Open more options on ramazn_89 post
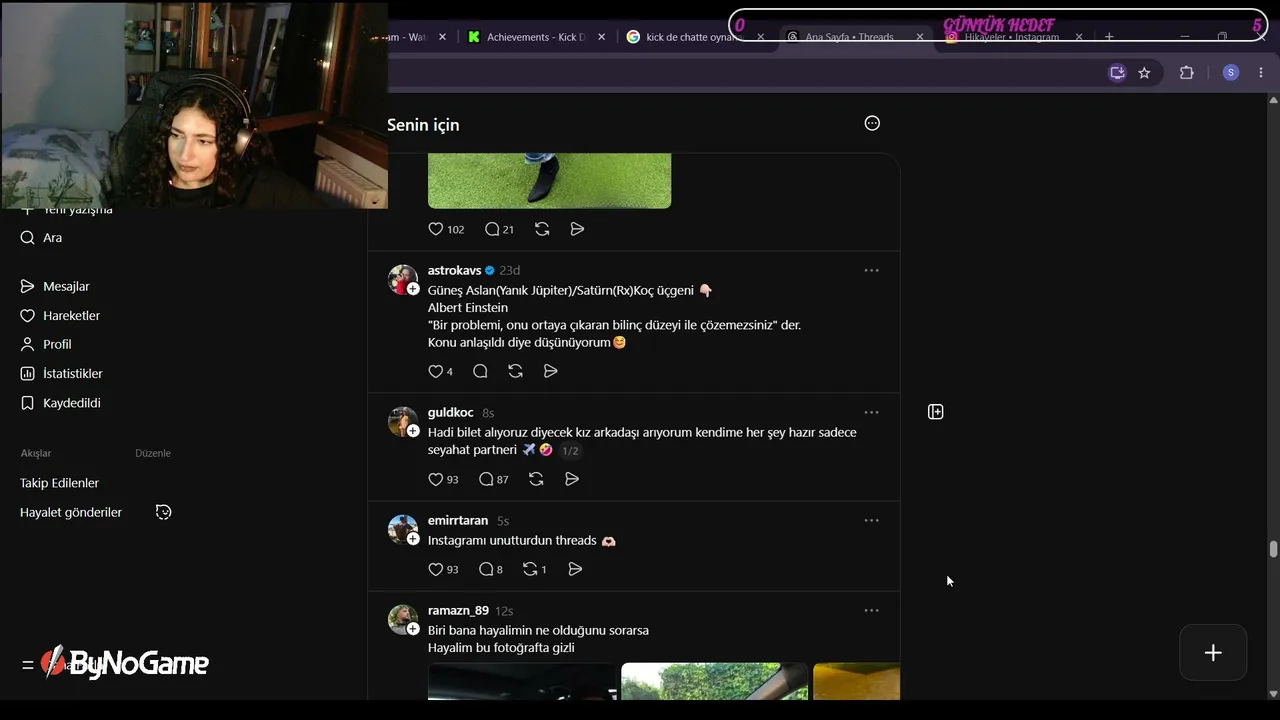 871,610
